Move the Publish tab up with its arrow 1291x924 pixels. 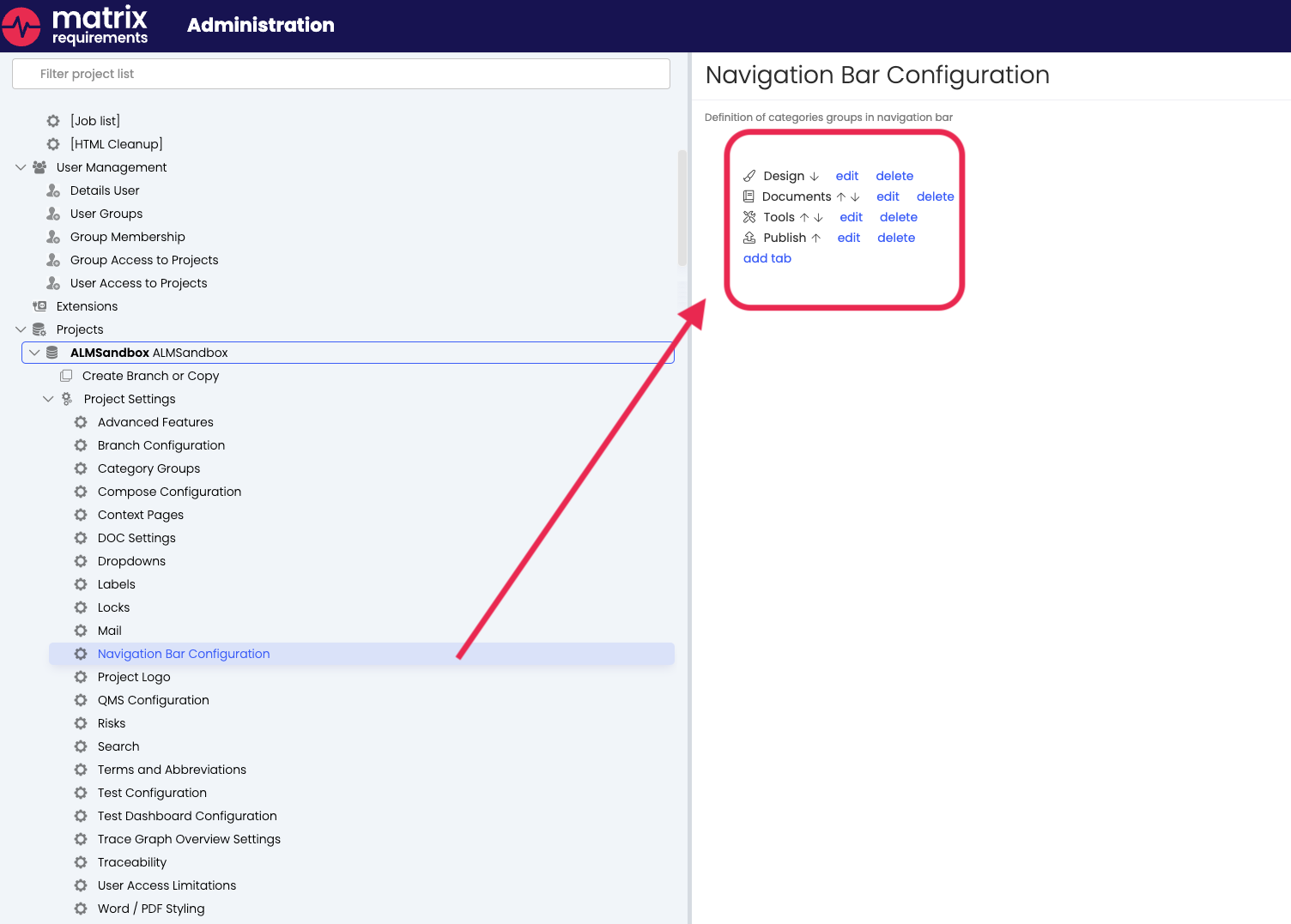[x=816, y=238]
